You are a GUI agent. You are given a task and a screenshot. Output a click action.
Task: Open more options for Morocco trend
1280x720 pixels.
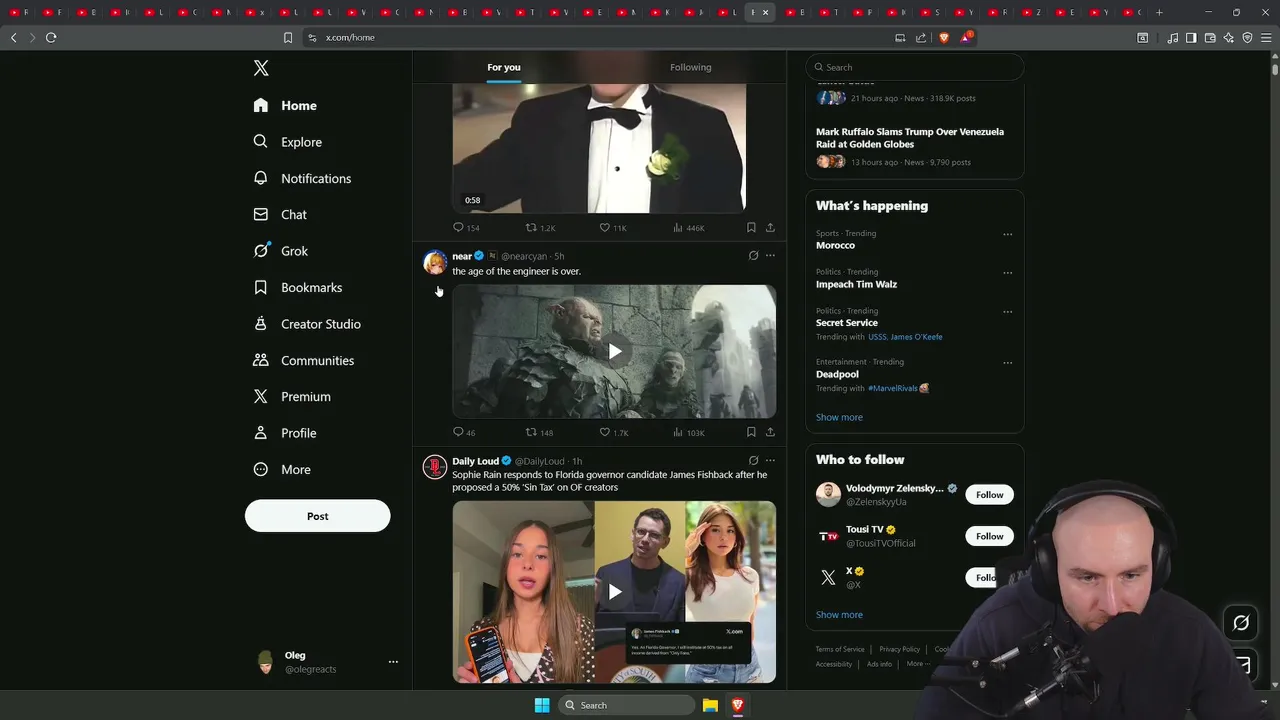tap(1007, 234)
